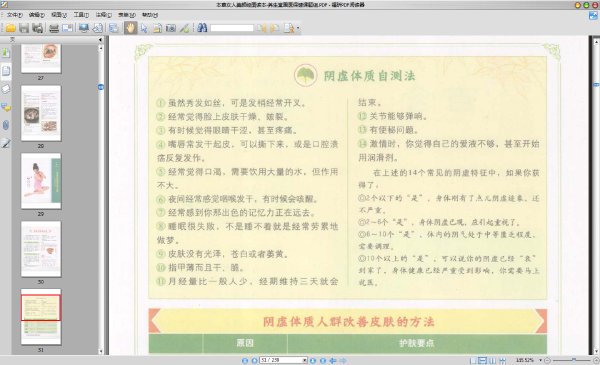Click the zoom out minus button

point(548,360)
